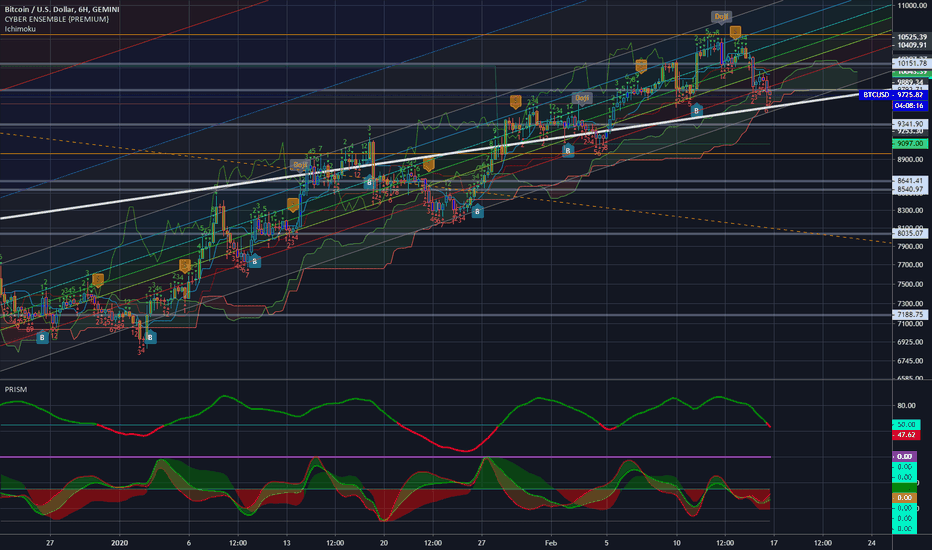Image resolution: width=932 pixels, height=550 pixels.
Task: Click the B buy marker between Feb and 5
Action: [568, 150]
